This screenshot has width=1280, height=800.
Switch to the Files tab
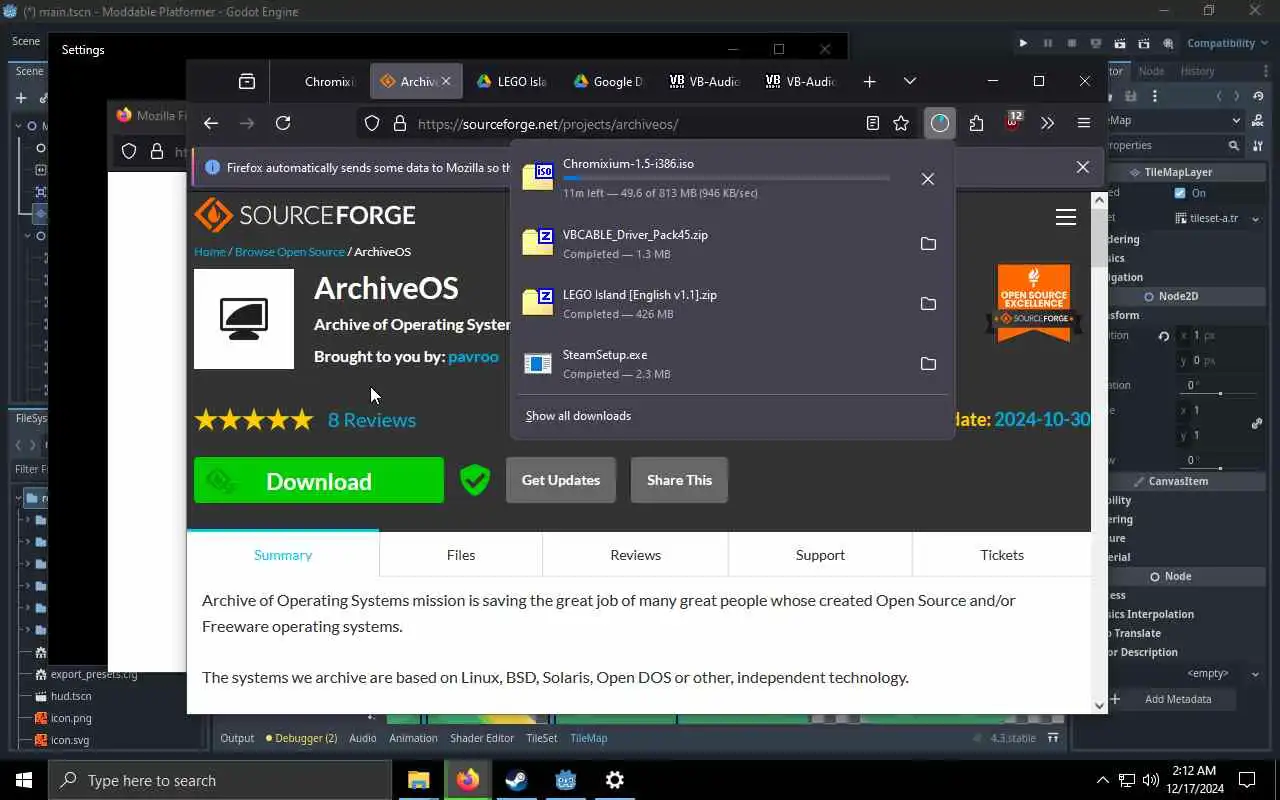click(461, 555)
